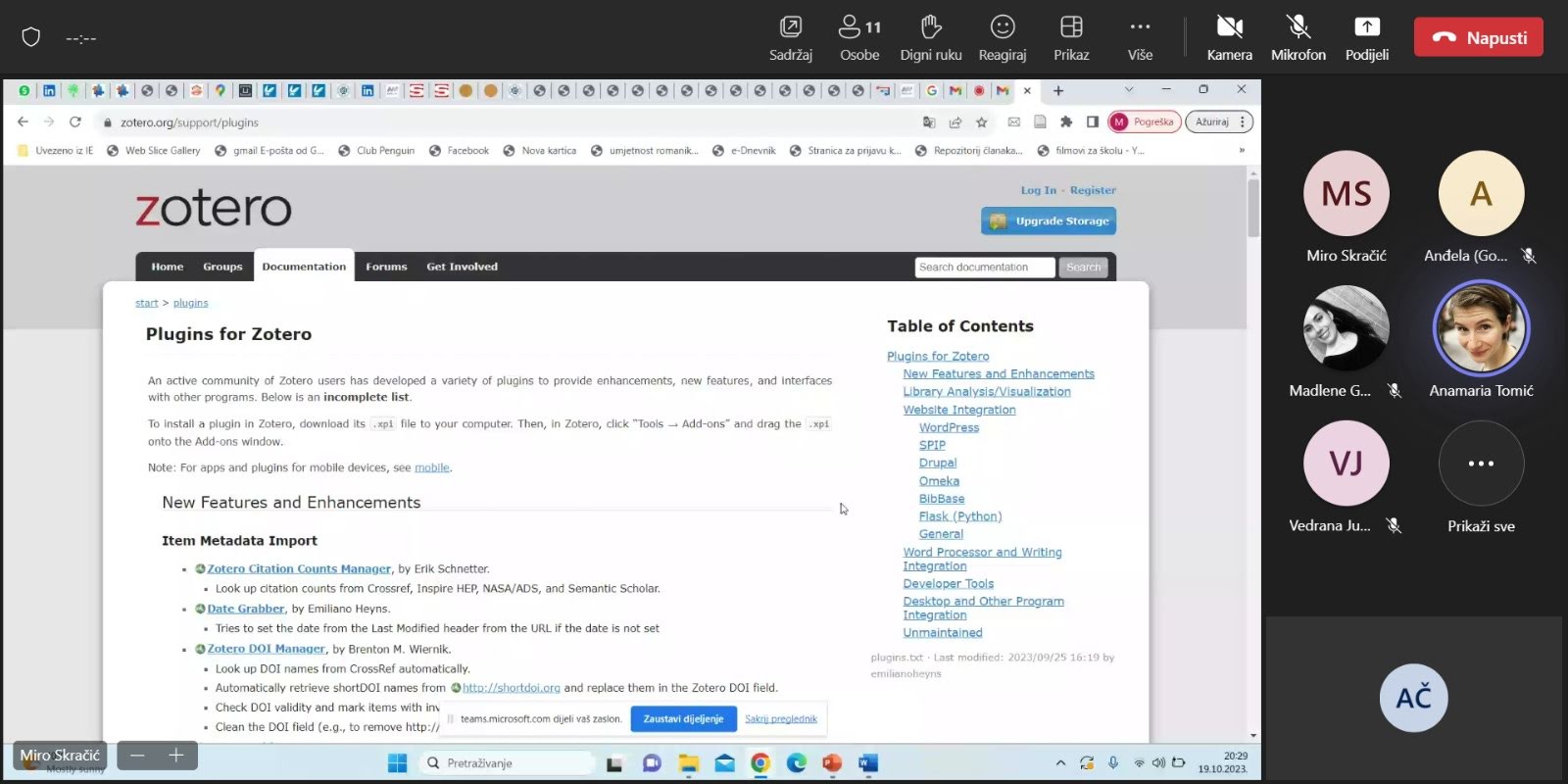Toggle the Kamera on or off

coord(1229,38)
